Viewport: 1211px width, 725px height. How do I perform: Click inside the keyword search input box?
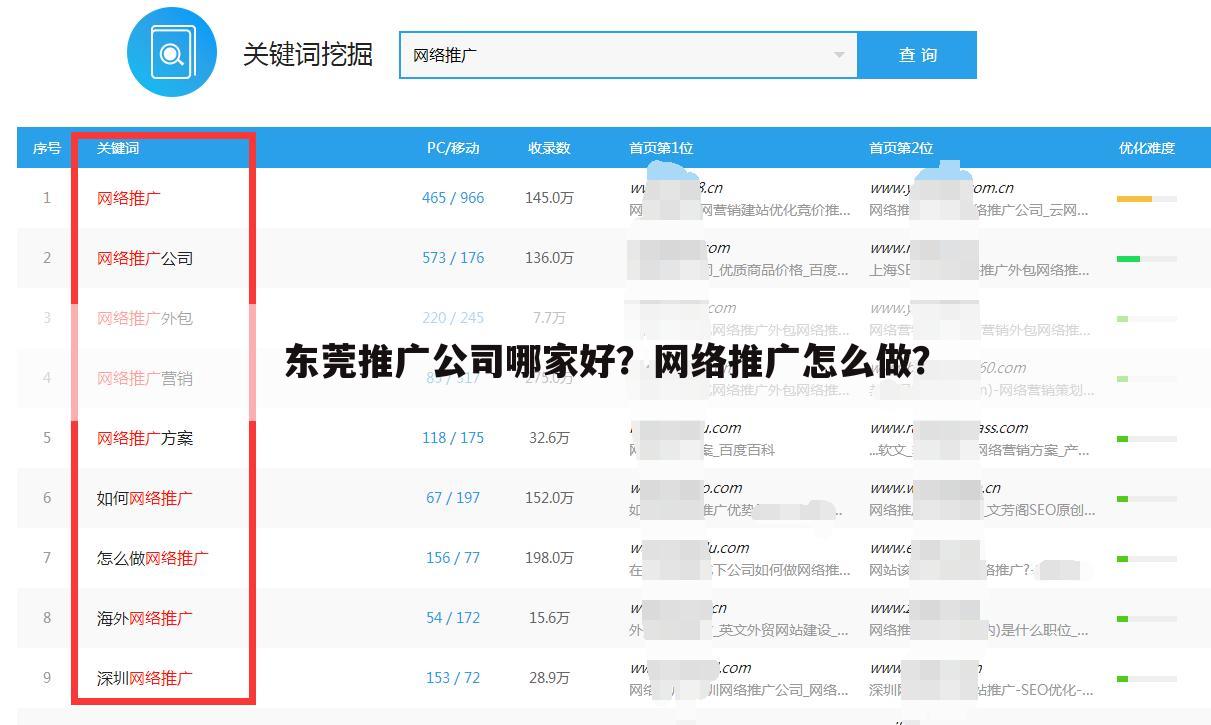tap(600, 55)
